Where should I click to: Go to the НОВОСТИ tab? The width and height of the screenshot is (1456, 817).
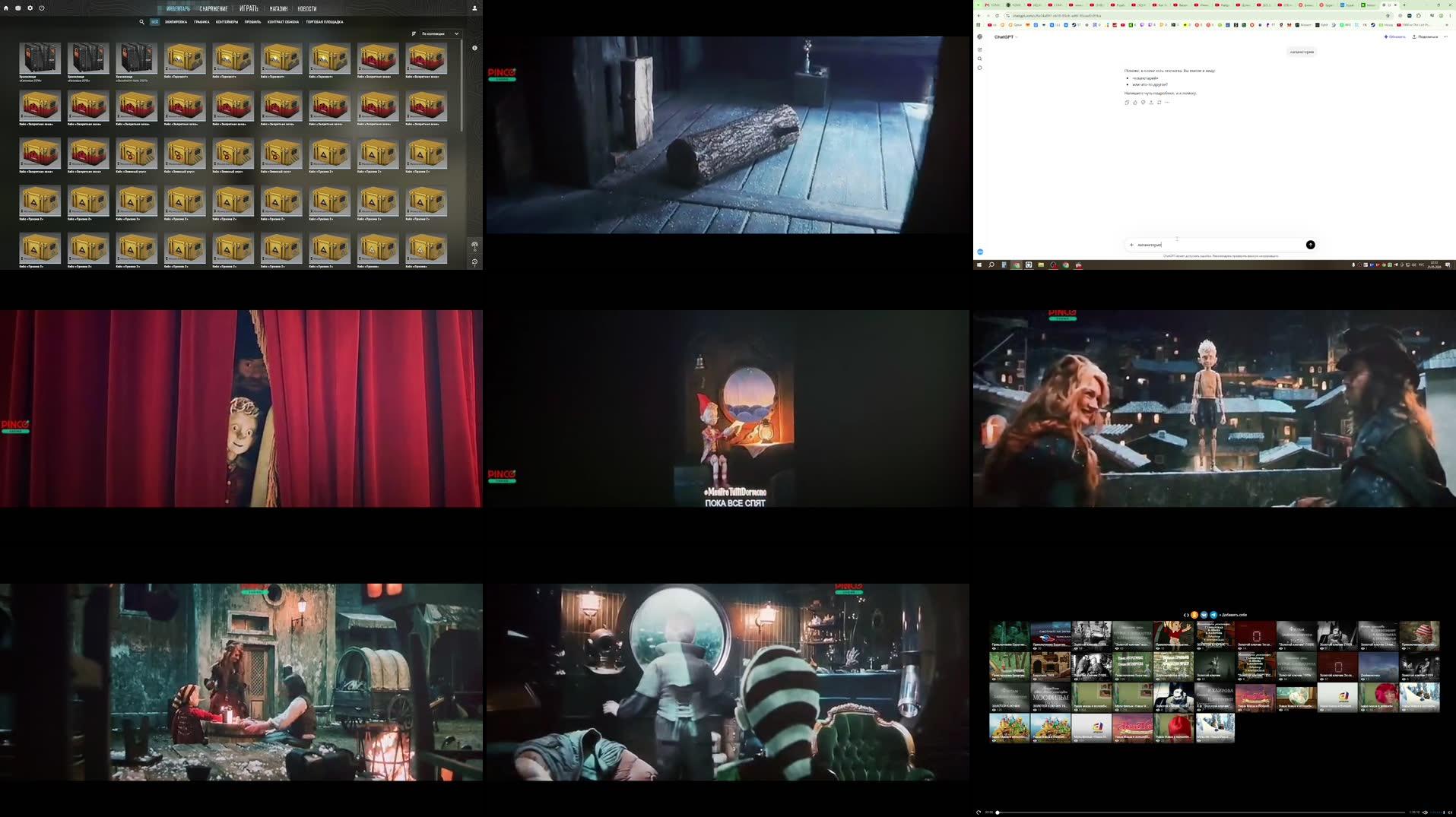(307, 9)
